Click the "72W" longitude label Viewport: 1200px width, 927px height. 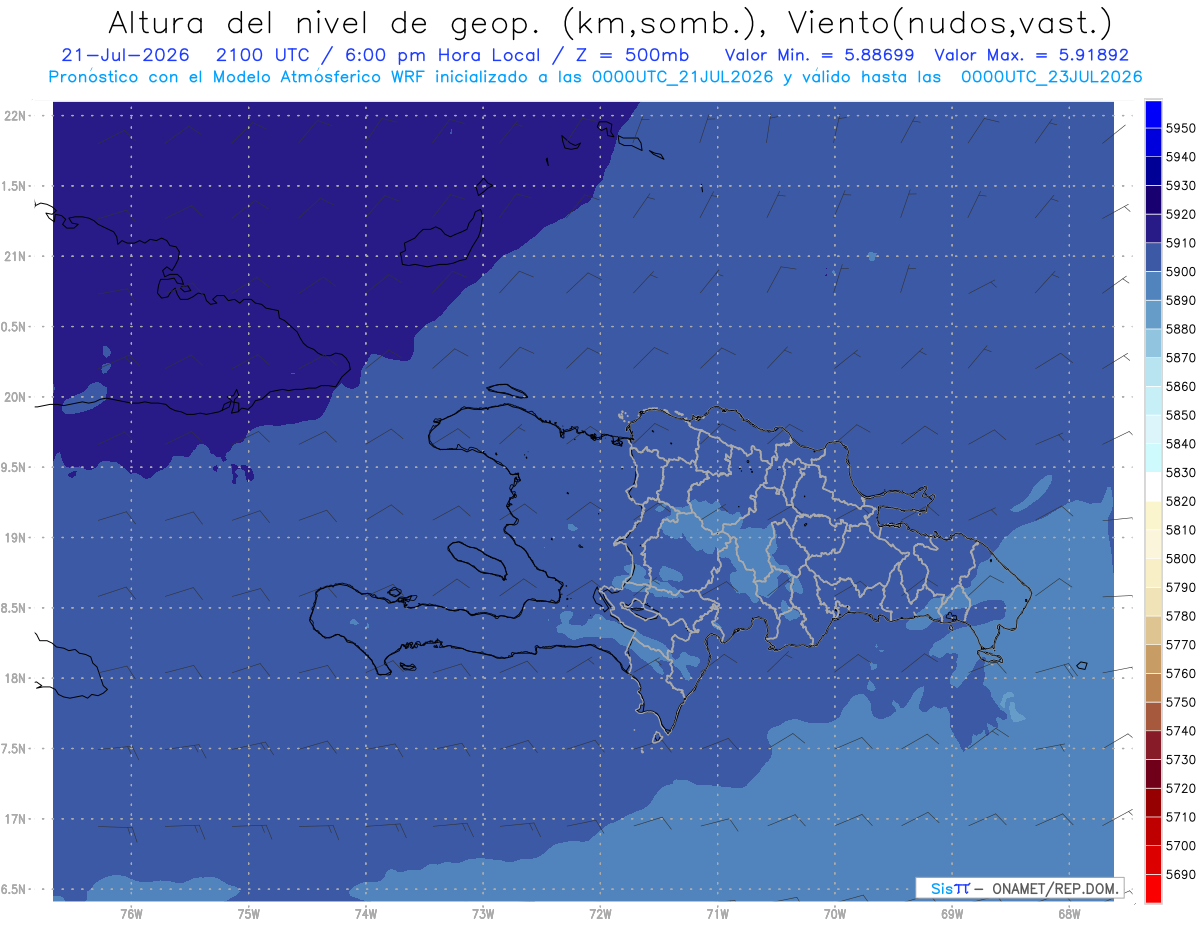point(600,913)
